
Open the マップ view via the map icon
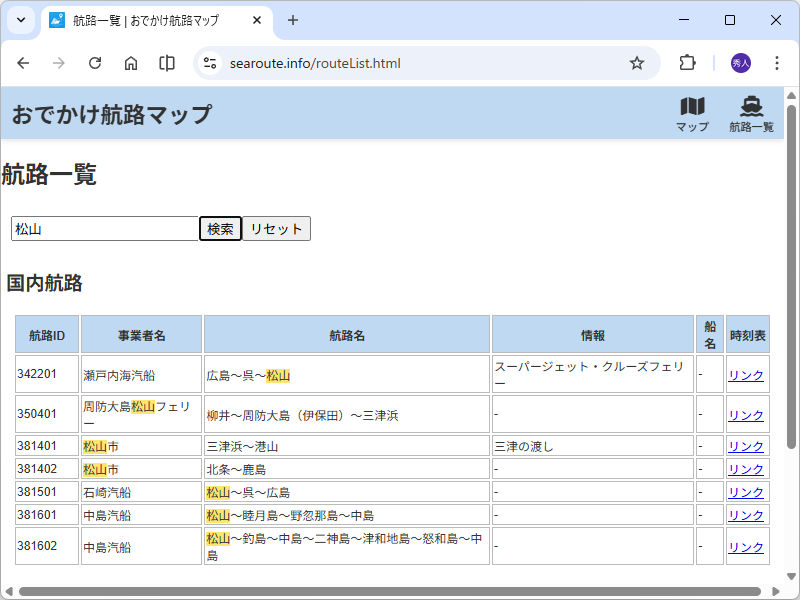(691, 111)
